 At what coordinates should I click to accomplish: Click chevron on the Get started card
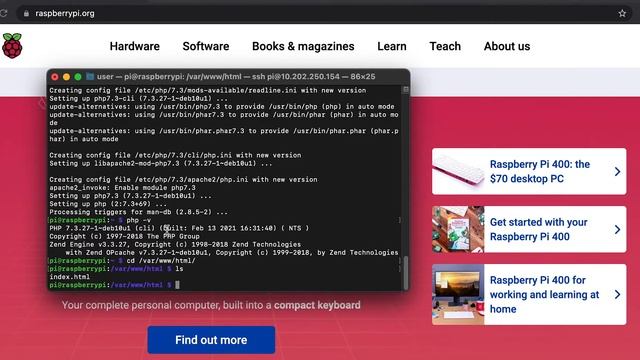pos(617,230)
